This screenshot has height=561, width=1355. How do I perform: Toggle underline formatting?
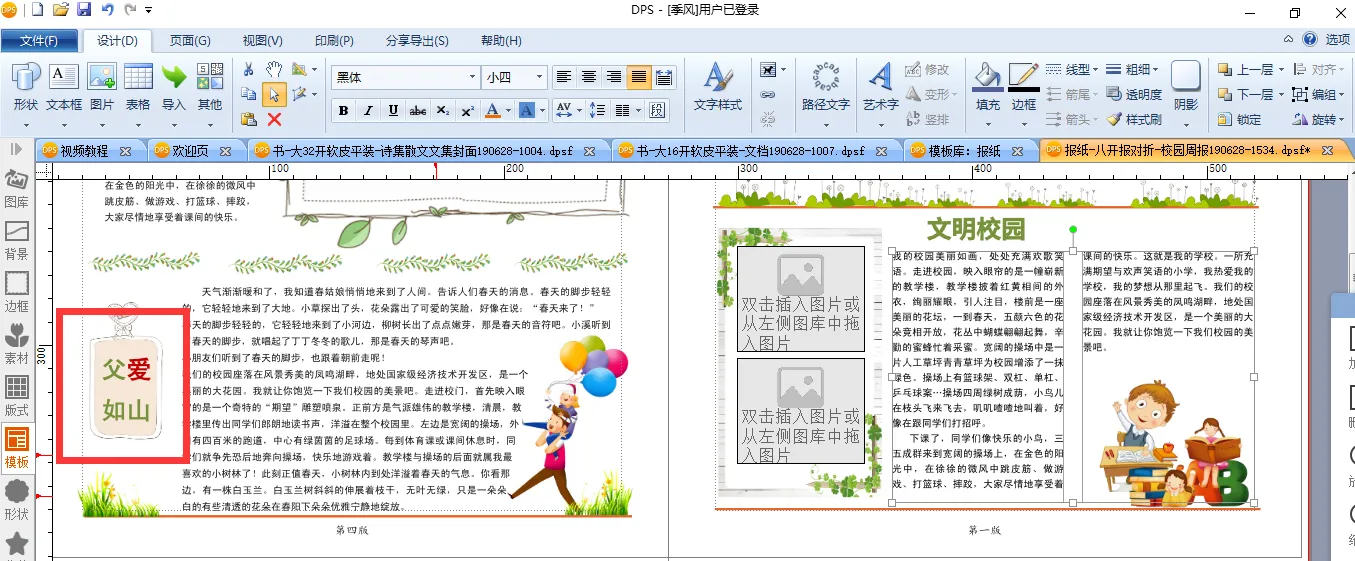tap(393, 110)
